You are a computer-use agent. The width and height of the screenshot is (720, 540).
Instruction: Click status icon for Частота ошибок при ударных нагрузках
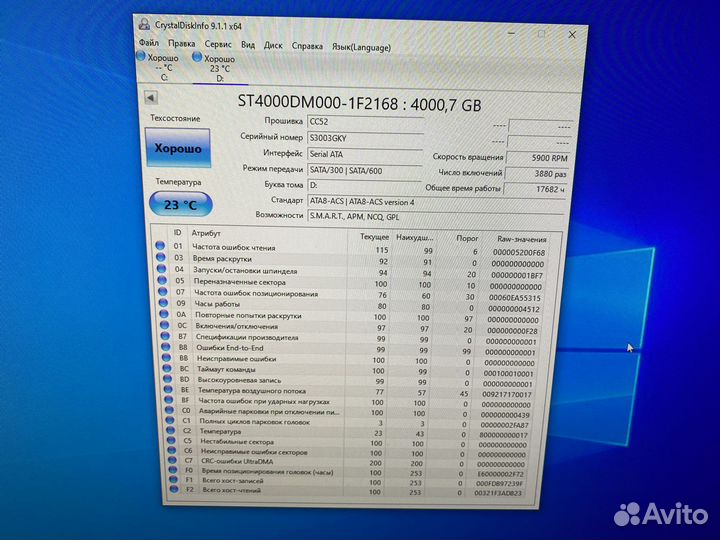169,400
